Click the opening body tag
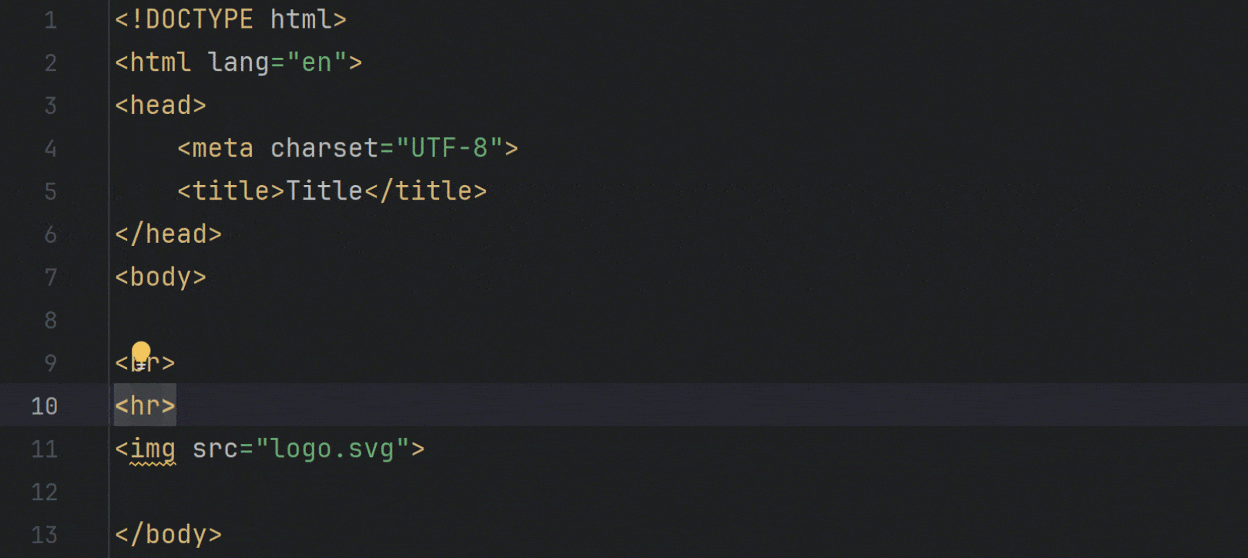1248x558 pixels. click(161, 277)
